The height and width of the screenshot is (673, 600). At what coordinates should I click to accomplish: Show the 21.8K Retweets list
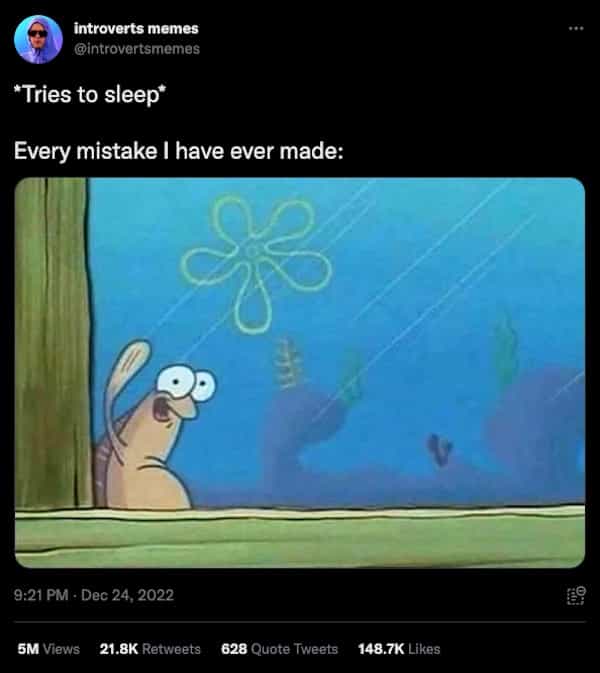click(150, 649)
